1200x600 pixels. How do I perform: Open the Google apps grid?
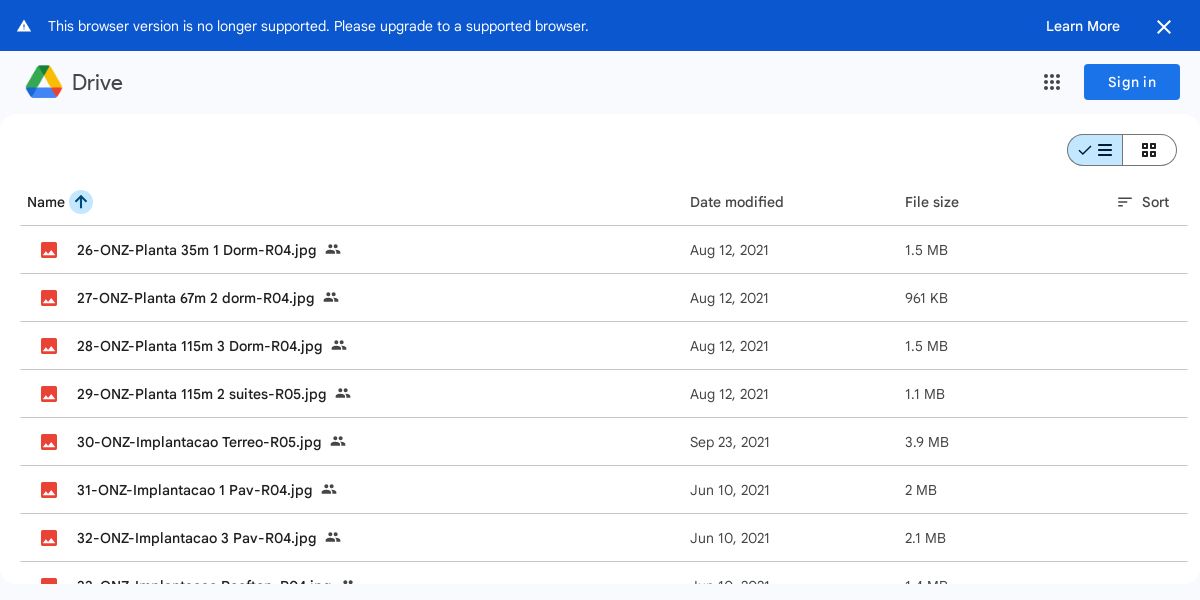1051,82
